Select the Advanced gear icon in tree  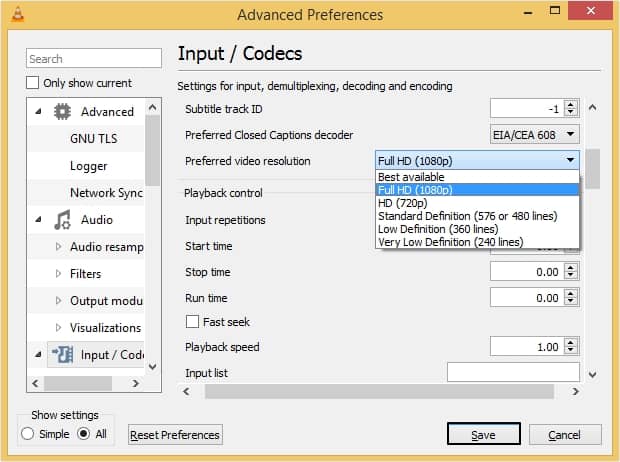point(62,112)
